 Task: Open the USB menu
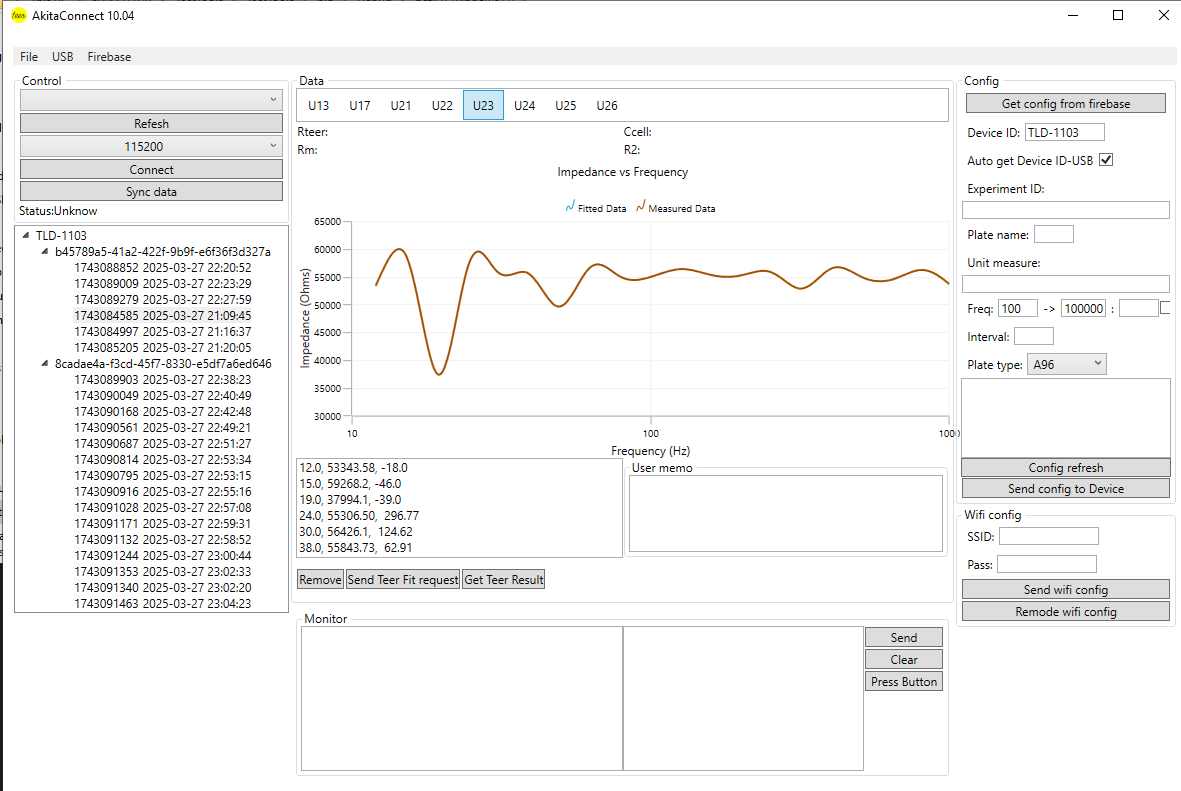(x=62, y=56)
